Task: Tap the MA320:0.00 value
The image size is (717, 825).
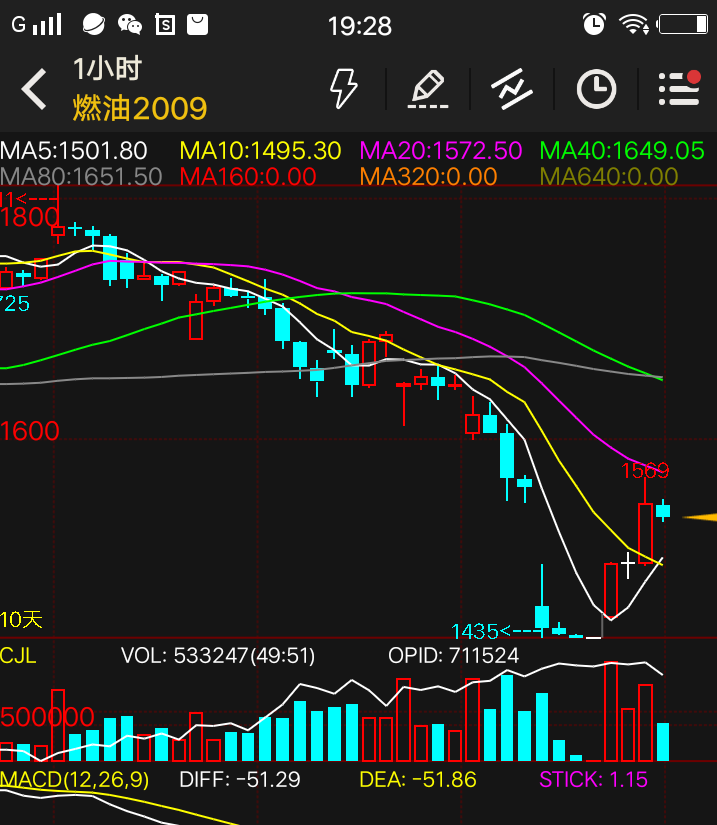Action: tap(428, 176)
